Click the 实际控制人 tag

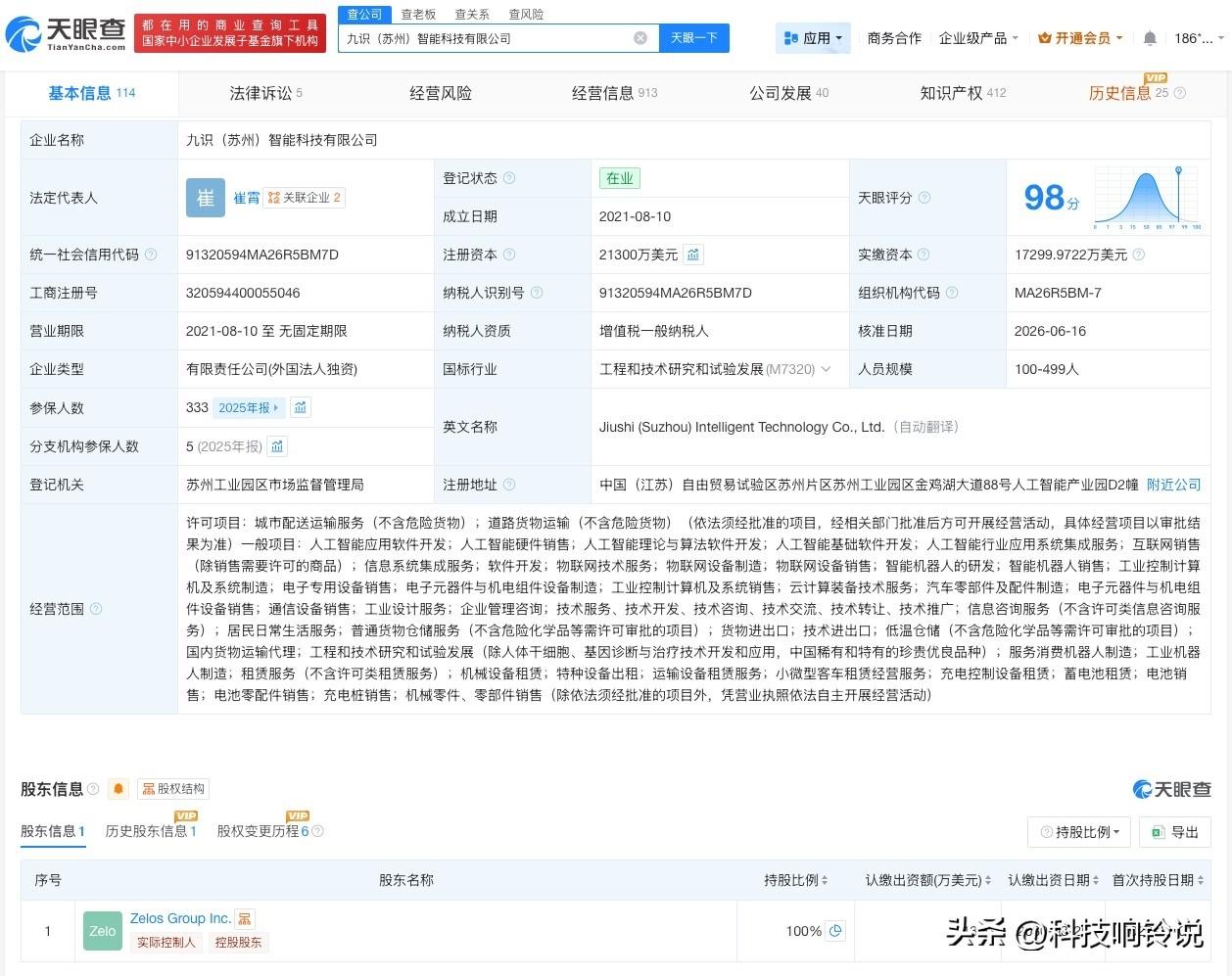click(x=166, y=943)
